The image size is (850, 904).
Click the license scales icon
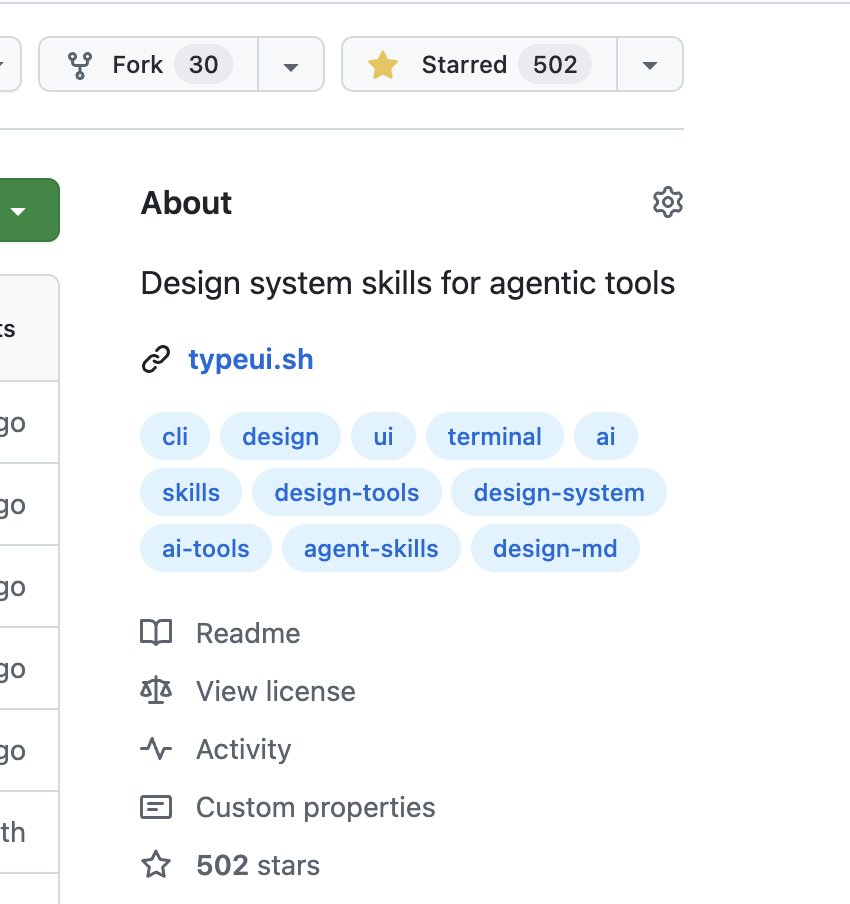156,691
